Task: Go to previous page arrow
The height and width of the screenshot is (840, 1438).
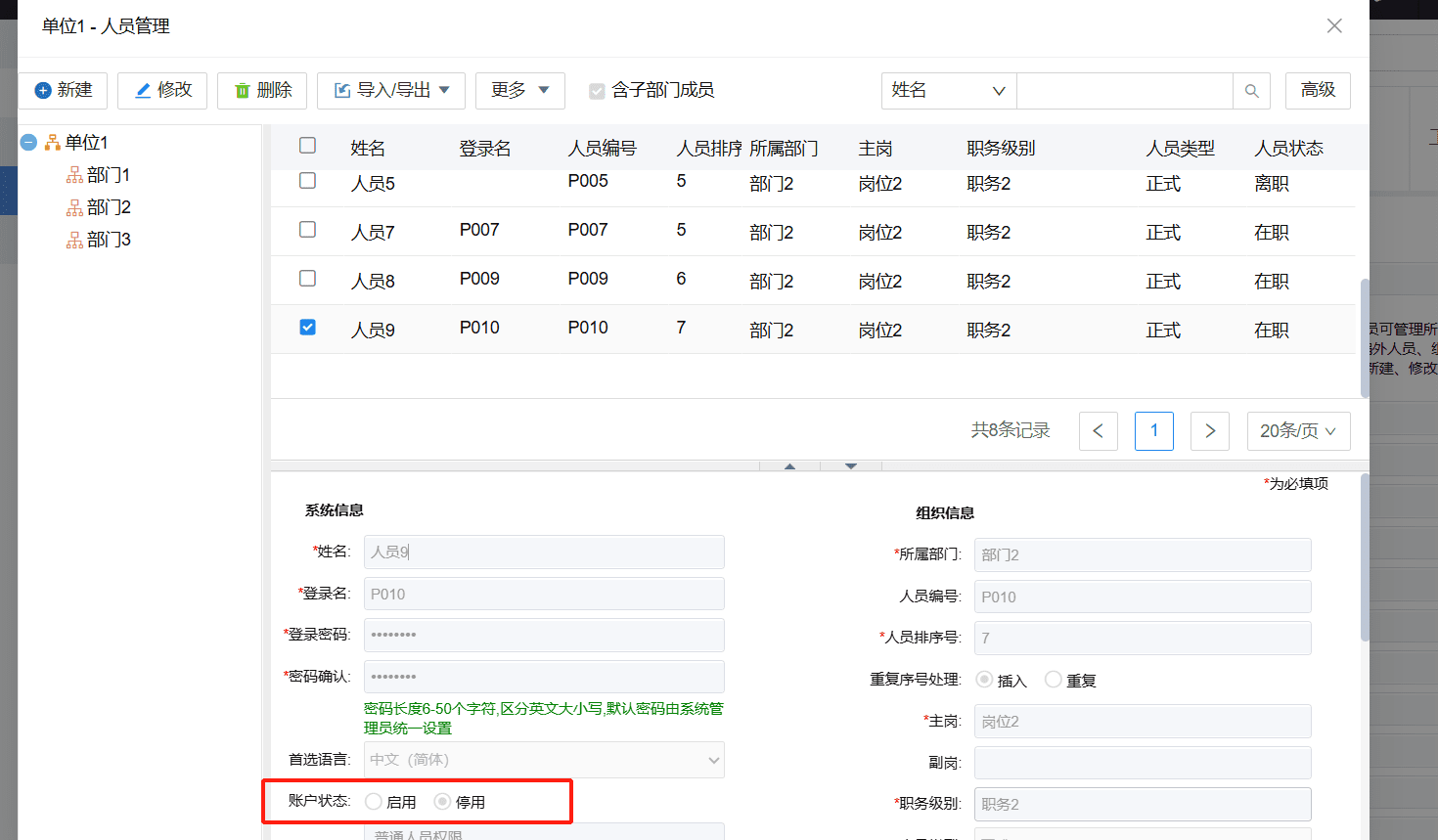Action: pyautogui.click(x=1098, y=431)
